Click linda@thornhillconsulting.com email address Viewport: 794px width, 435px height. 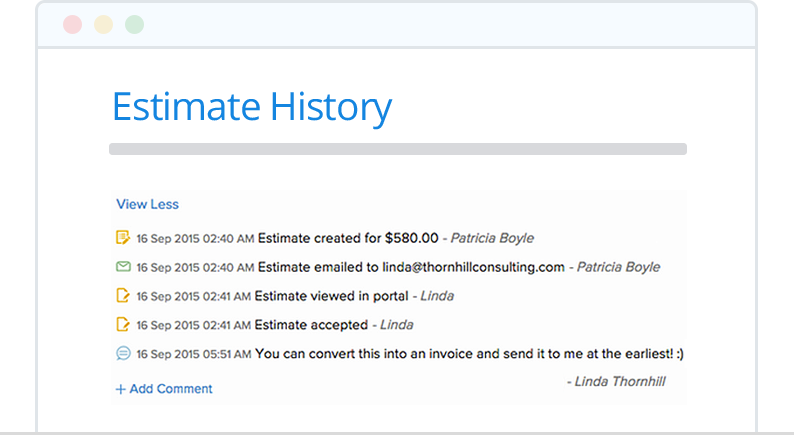pos(473,267)
